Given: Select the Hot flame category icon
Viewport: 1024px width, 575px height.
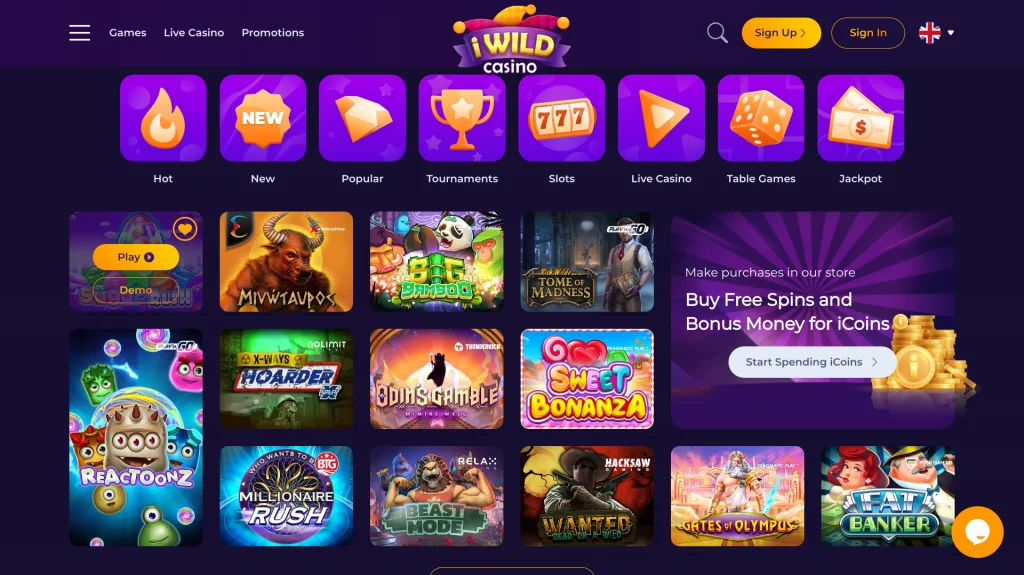Looking at the screenshot, I should (163, 118).
